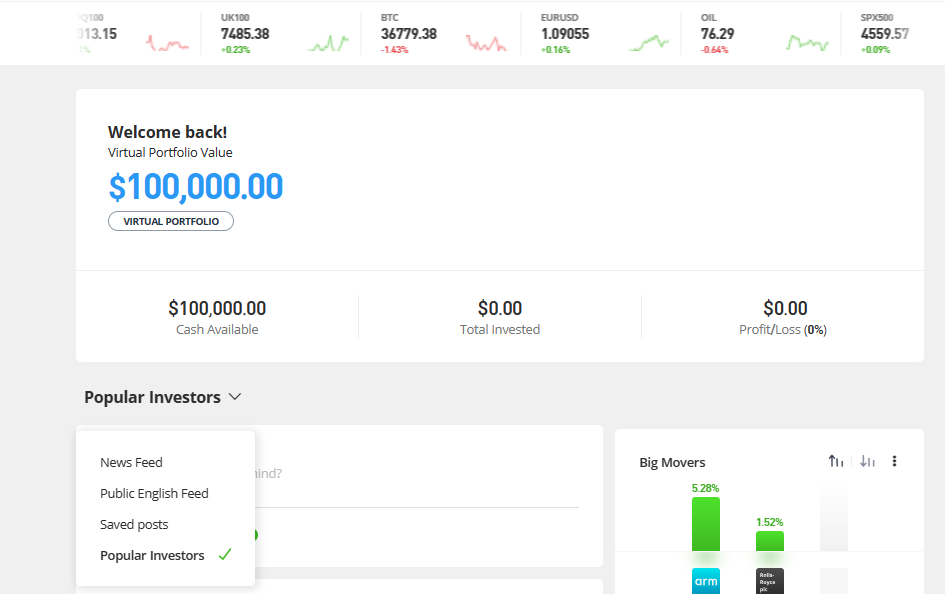The height and width of the screenshot is (594, 945).
Task: Sort Big Movers by top gainers
Action: click(836, 461)
